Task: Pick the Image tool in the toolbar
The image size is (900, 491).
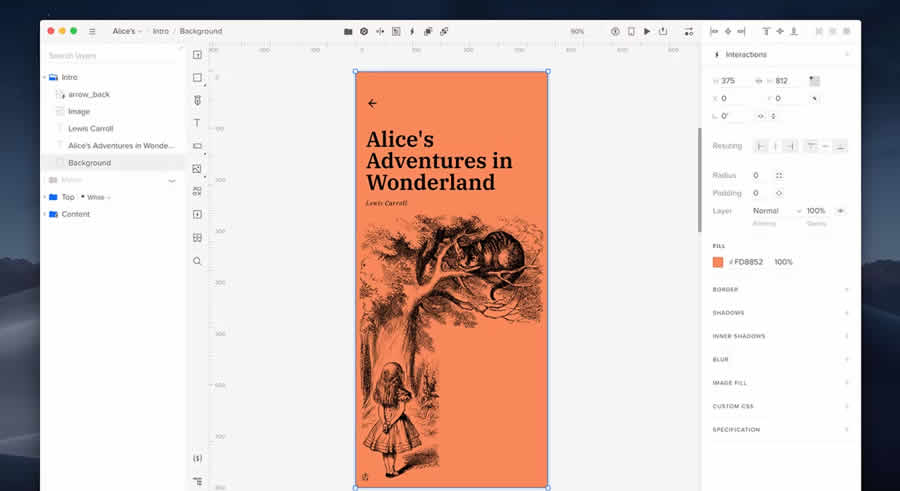Action: (197, 169)
